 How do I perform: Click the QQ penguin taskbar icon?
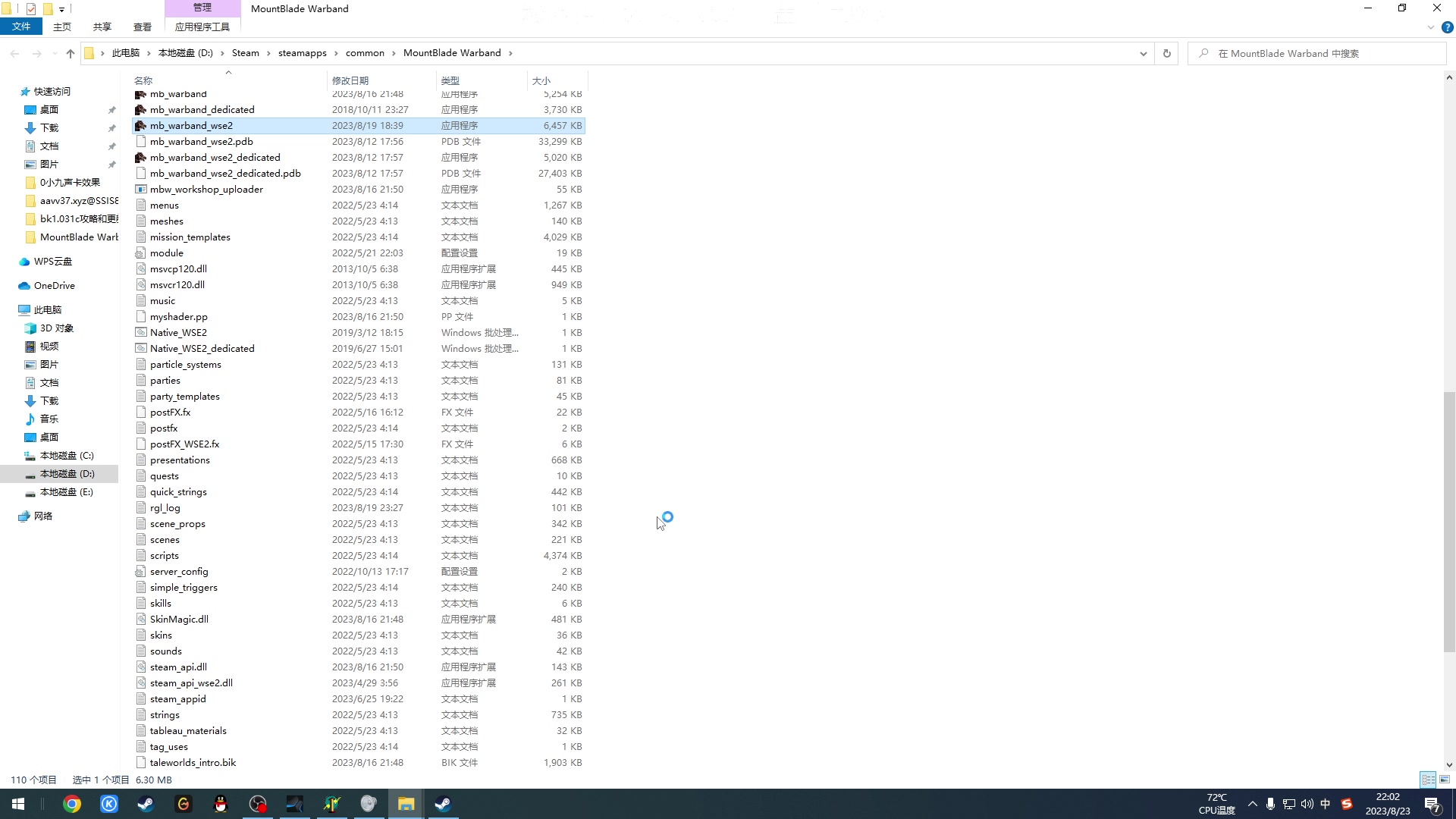point(221,805)
